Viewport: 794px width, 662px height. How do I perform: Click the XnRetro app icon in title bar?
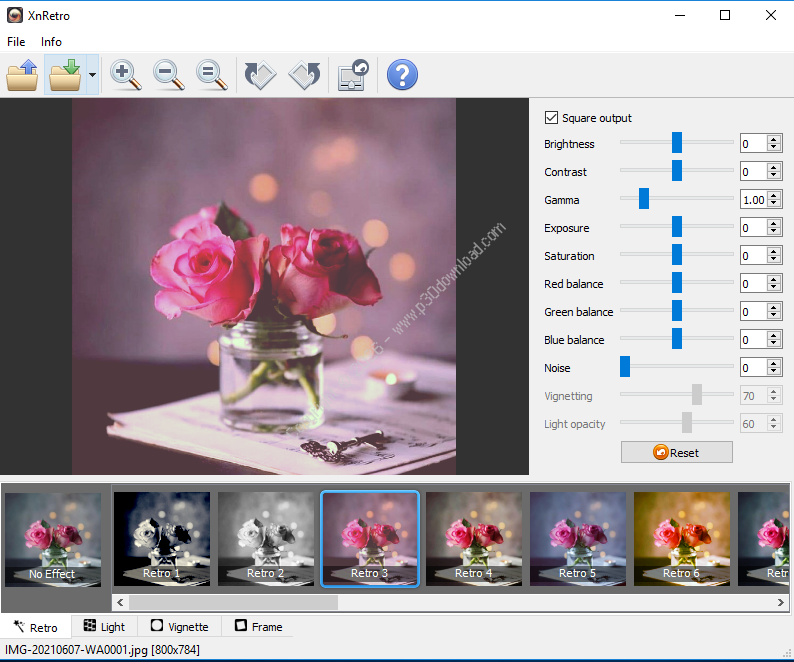[15, 15]
